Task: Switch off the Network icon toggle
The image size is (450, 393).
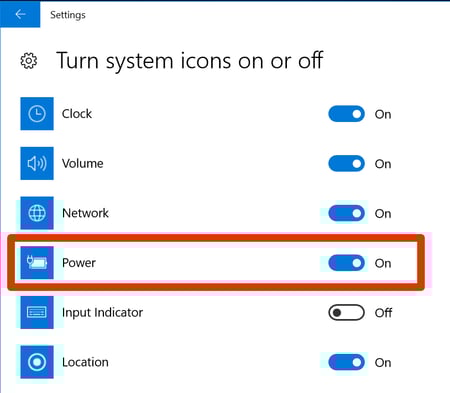Action: pyautogui.click(x=346, y=213)
